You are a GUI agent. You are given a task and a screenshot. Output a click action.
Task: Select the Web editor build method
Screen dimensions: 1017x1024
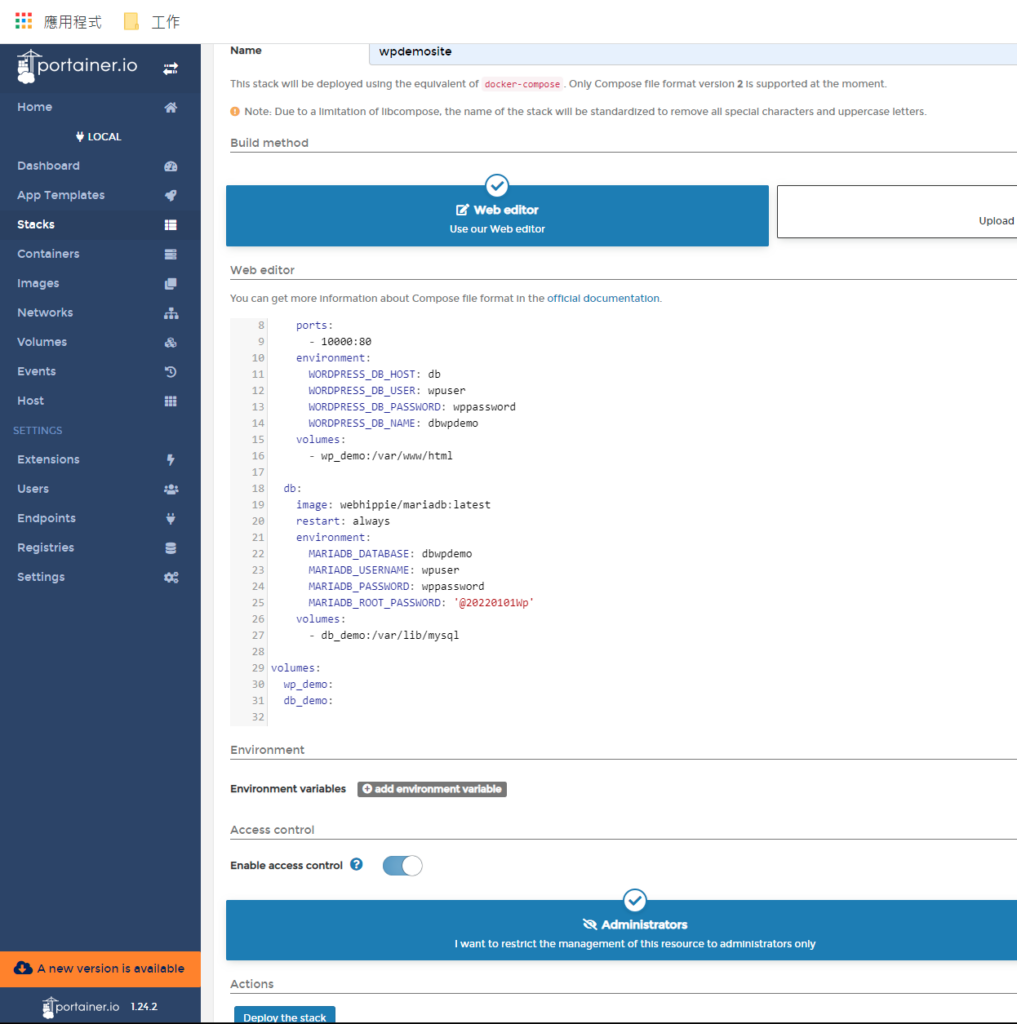pyautogui.click(x=497, y=216)
